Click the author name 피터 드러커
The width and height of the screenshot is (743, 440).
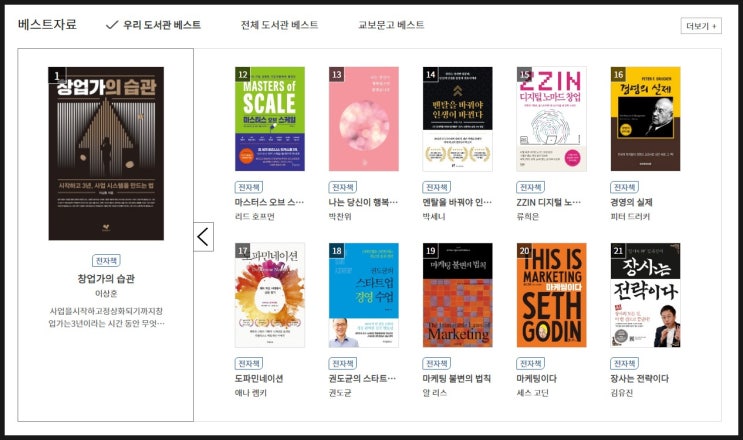tap(630, 216)
